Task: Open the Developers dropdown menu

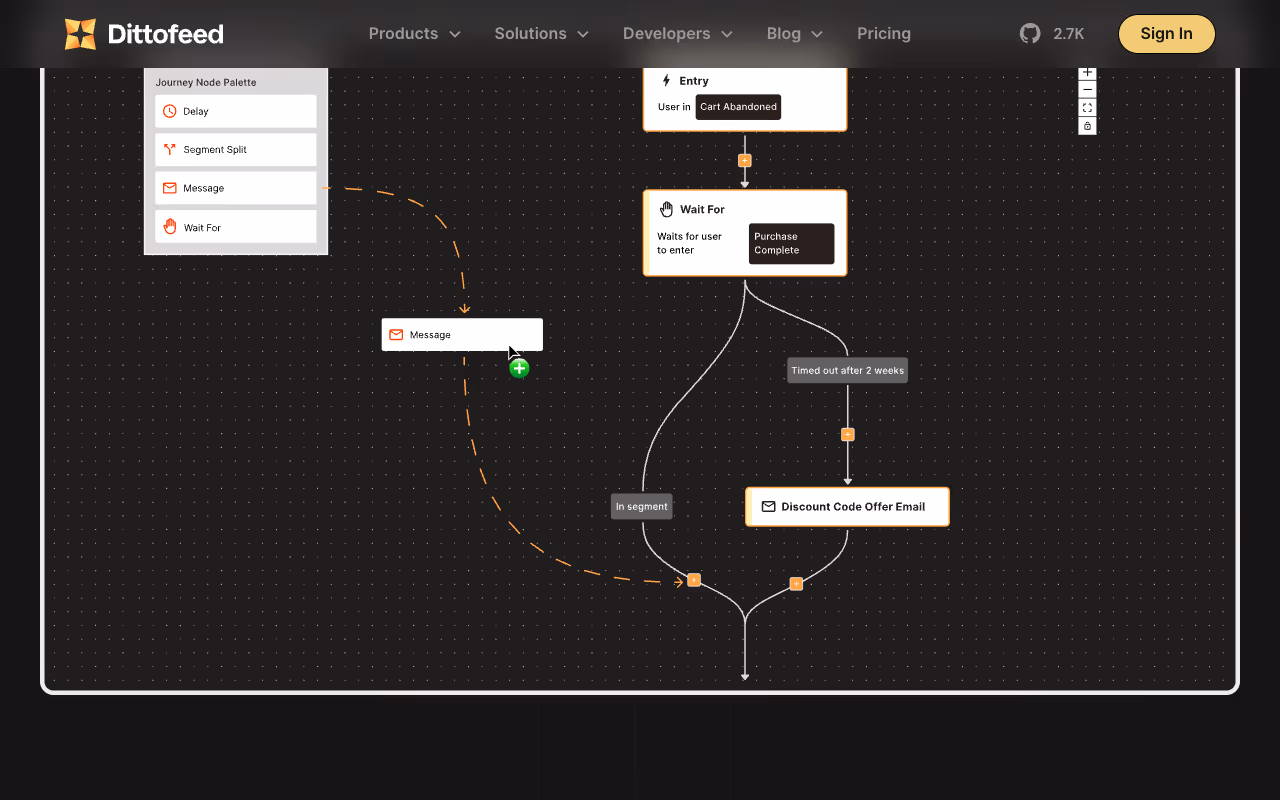Action: pos(678,34)
